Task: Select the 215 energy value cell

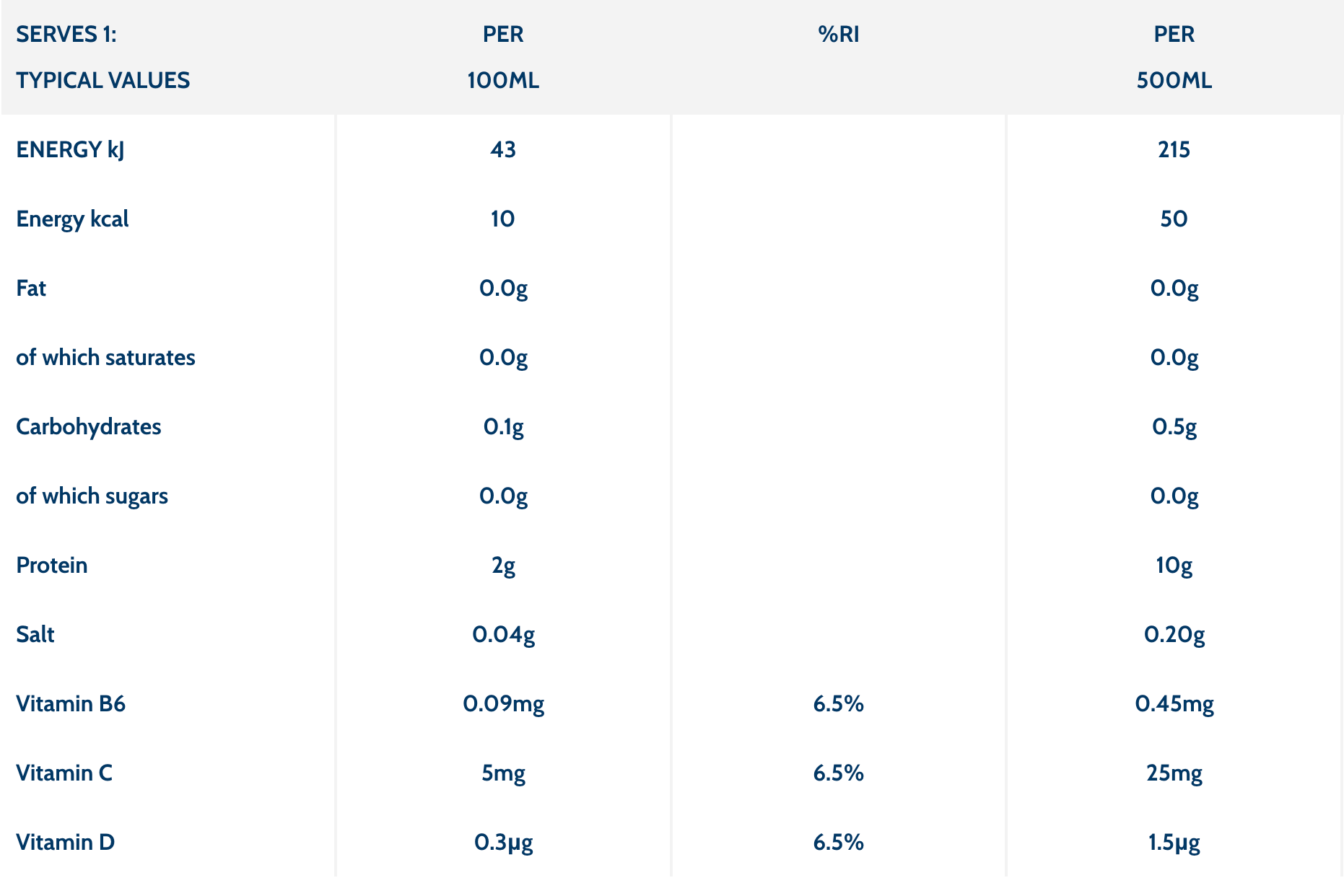Action: (x=1174, y=149)
